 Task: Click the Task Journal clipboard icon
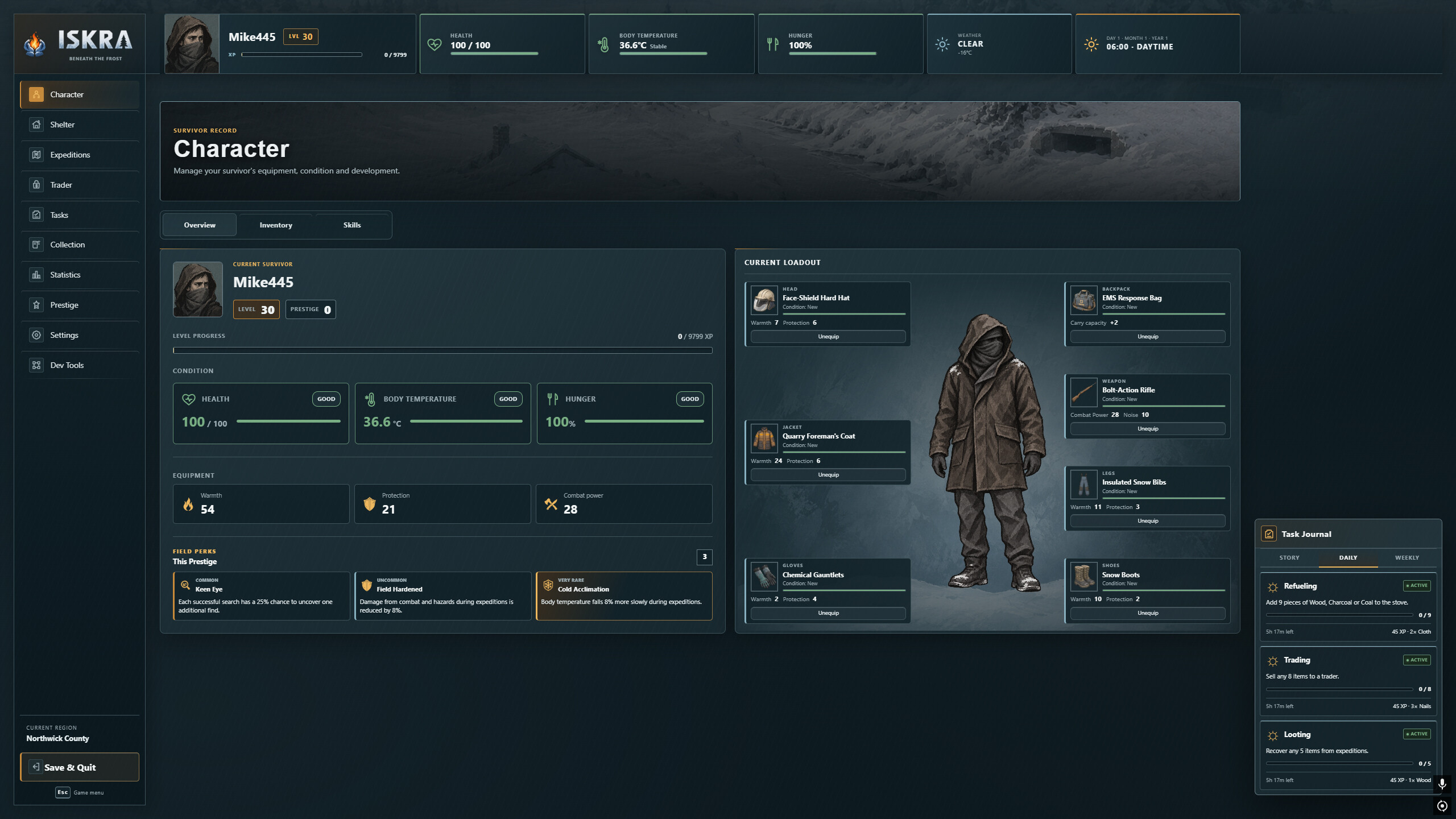(1269, 534)
